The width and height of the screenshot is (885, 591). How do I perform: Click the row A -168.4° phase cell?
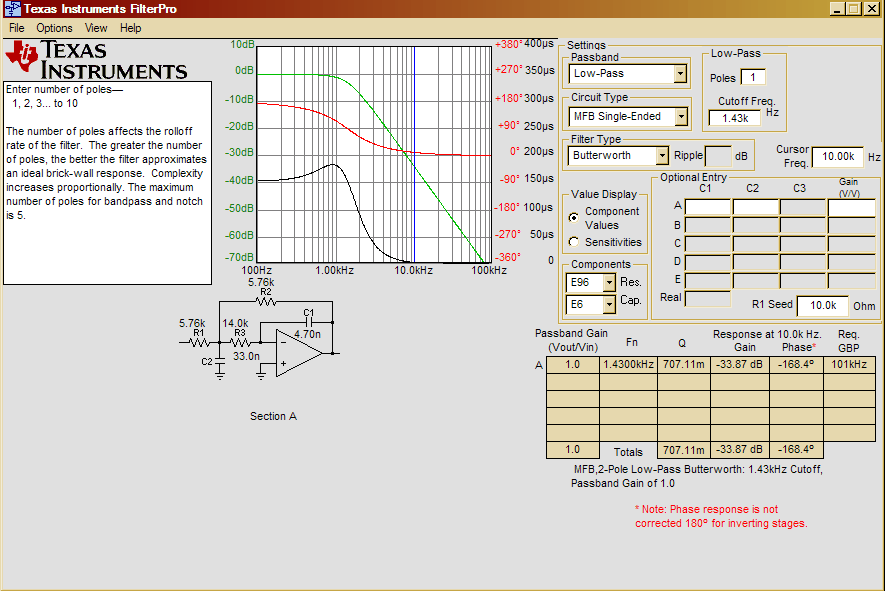tap(796, 365)
